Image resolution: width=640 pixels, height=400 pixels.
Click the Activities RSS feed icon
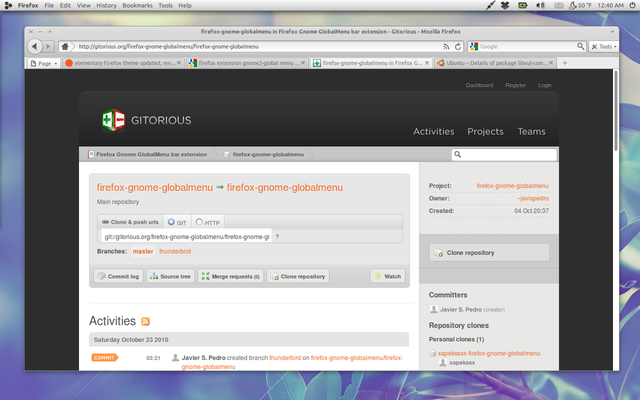(145, 322)
